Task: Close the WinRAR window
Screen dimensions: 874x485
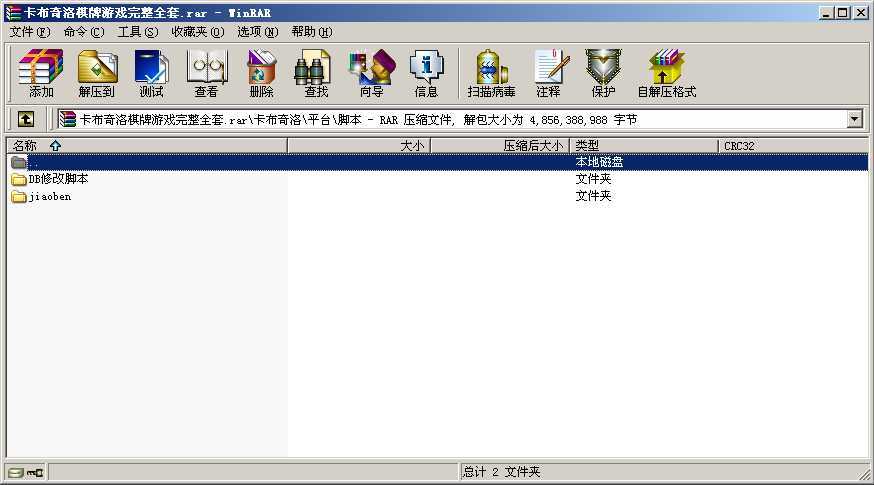Action: click(x=861, y=12)
